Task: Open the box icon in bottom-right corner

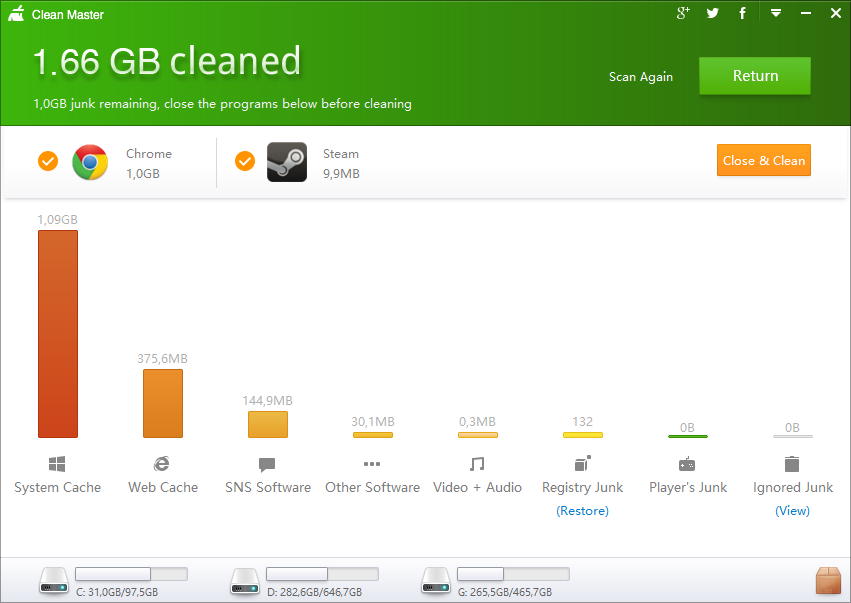Action: tap(828, 580)
